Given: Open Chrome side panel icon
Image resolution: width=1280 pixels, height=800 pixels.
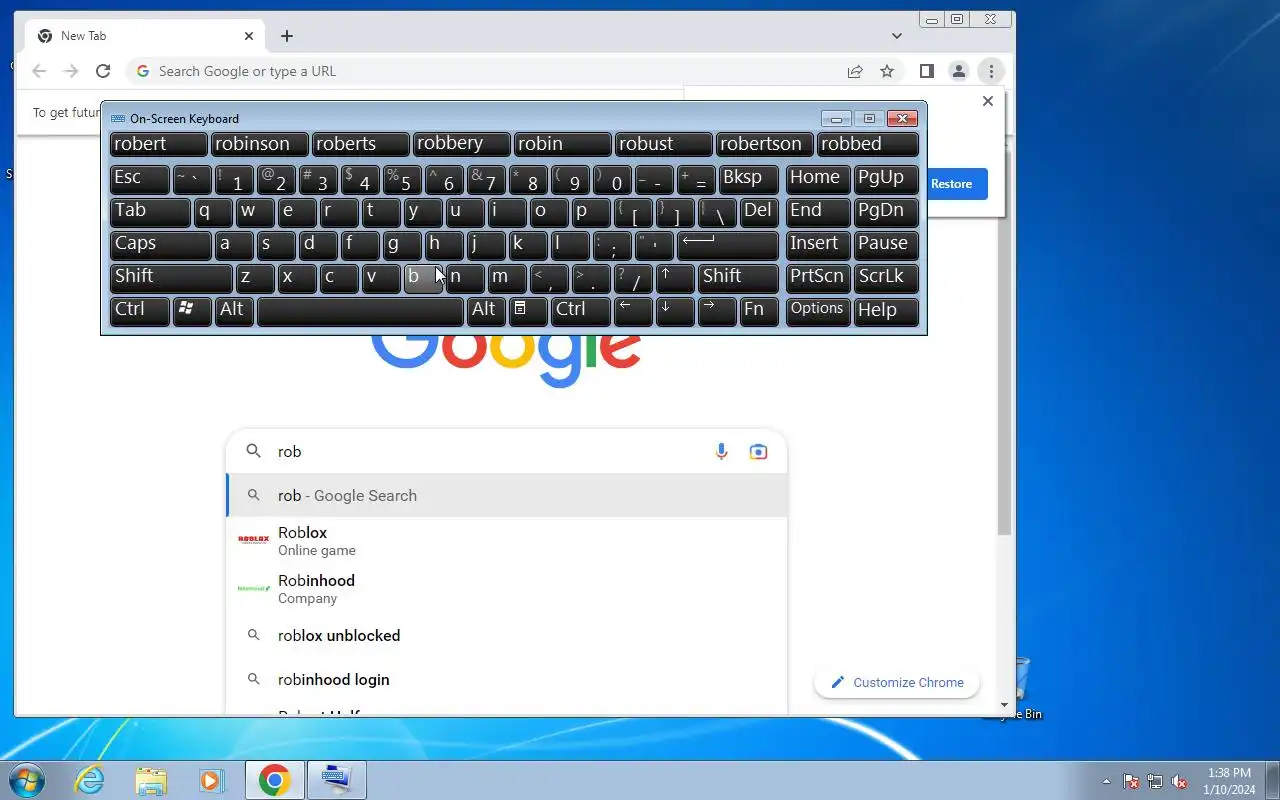Looking at the screenshot, I should click(927, 71).
